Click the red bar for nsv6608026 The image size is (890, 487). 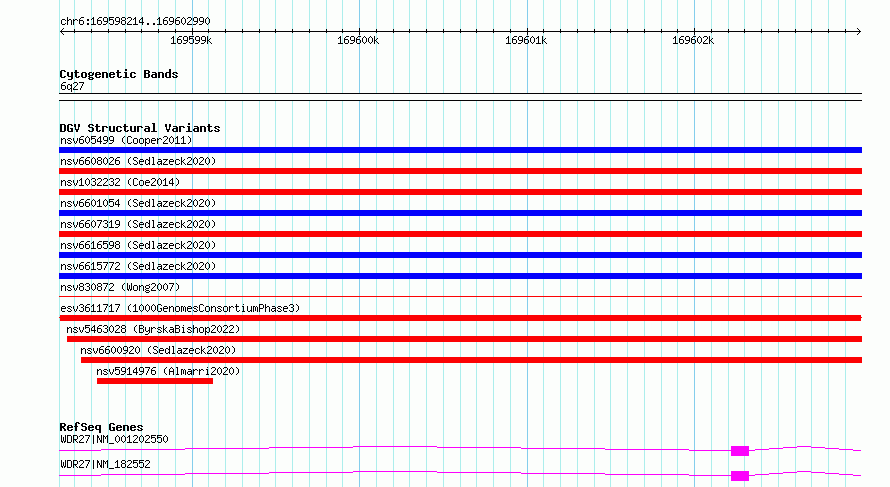tap(460, 171)
